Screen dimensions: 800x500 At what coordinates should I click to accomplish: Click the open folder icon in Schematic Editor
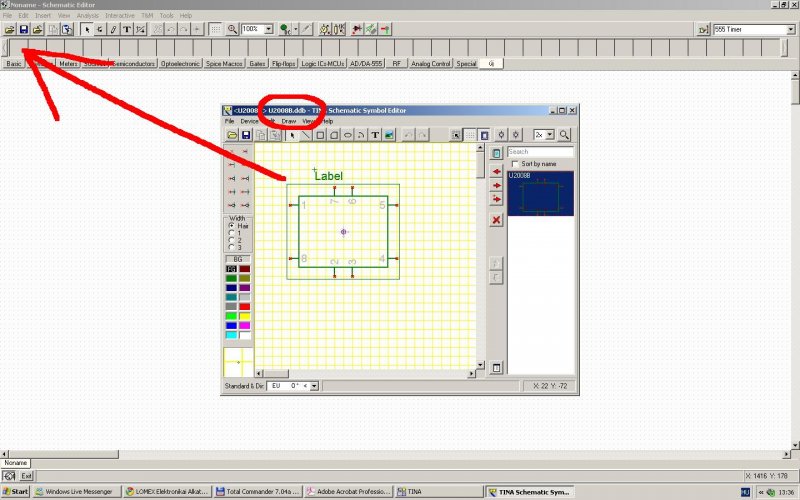pos(9,29)
